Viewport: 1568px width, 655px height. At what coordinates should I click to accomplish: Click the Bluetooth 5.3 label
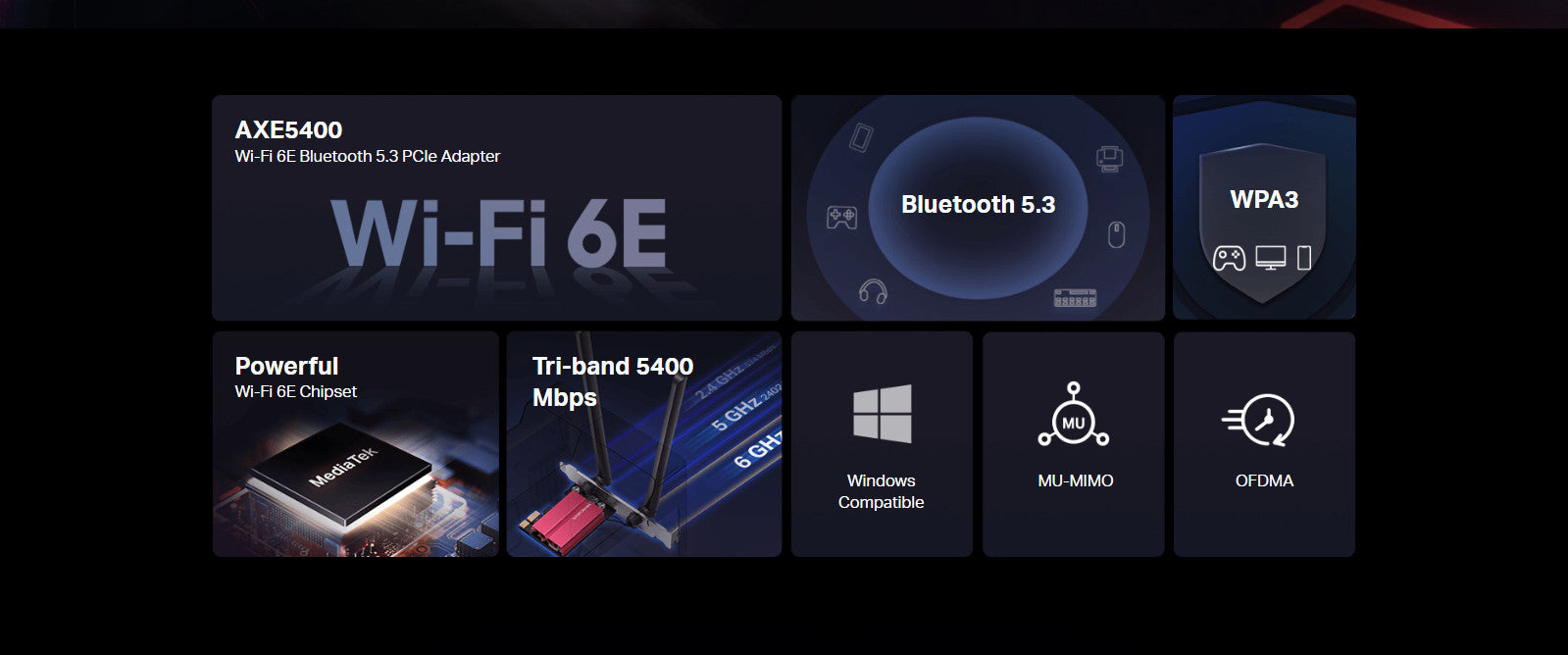click(978, 204)
